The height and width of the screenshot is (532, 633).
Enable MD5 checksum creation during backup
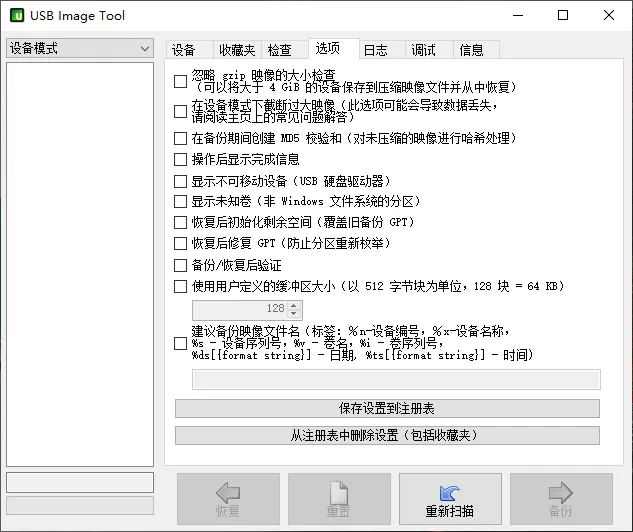pos(180,138)
